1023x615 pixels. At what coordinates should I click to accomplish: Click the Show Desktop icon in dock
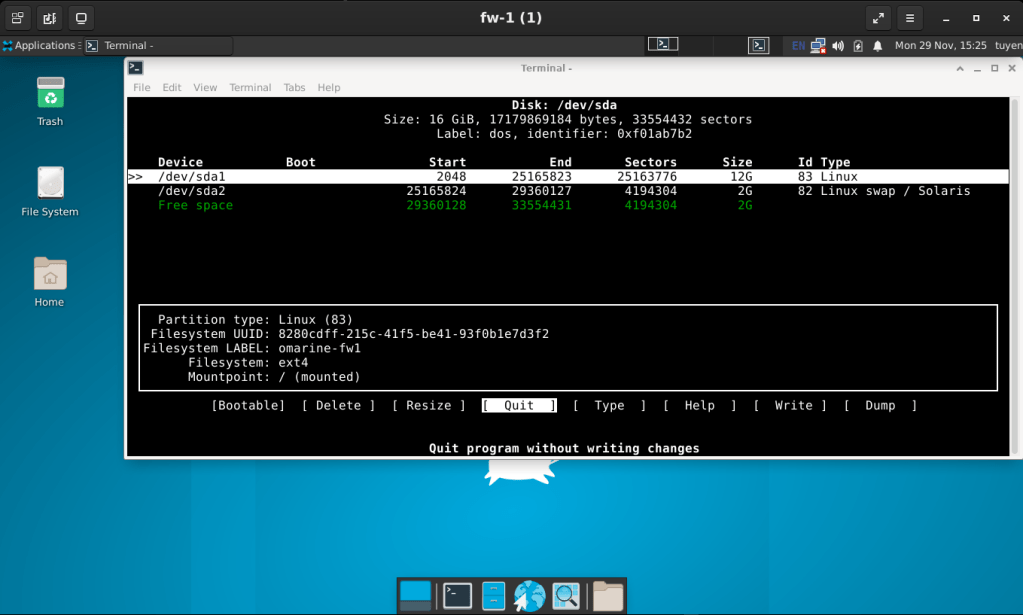[415, 596]
